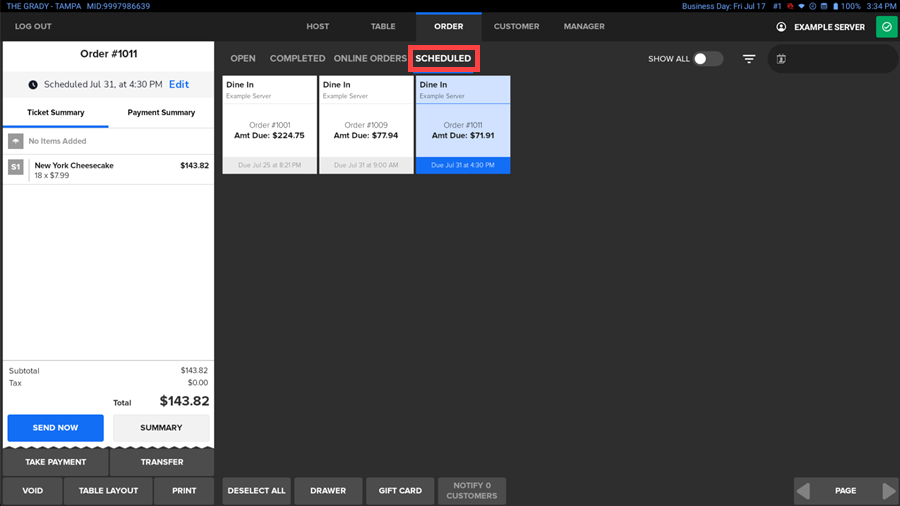The width and height of the screenshot is (900, 506).
Task: Open the Customer tab
Action: pos(516,26)
